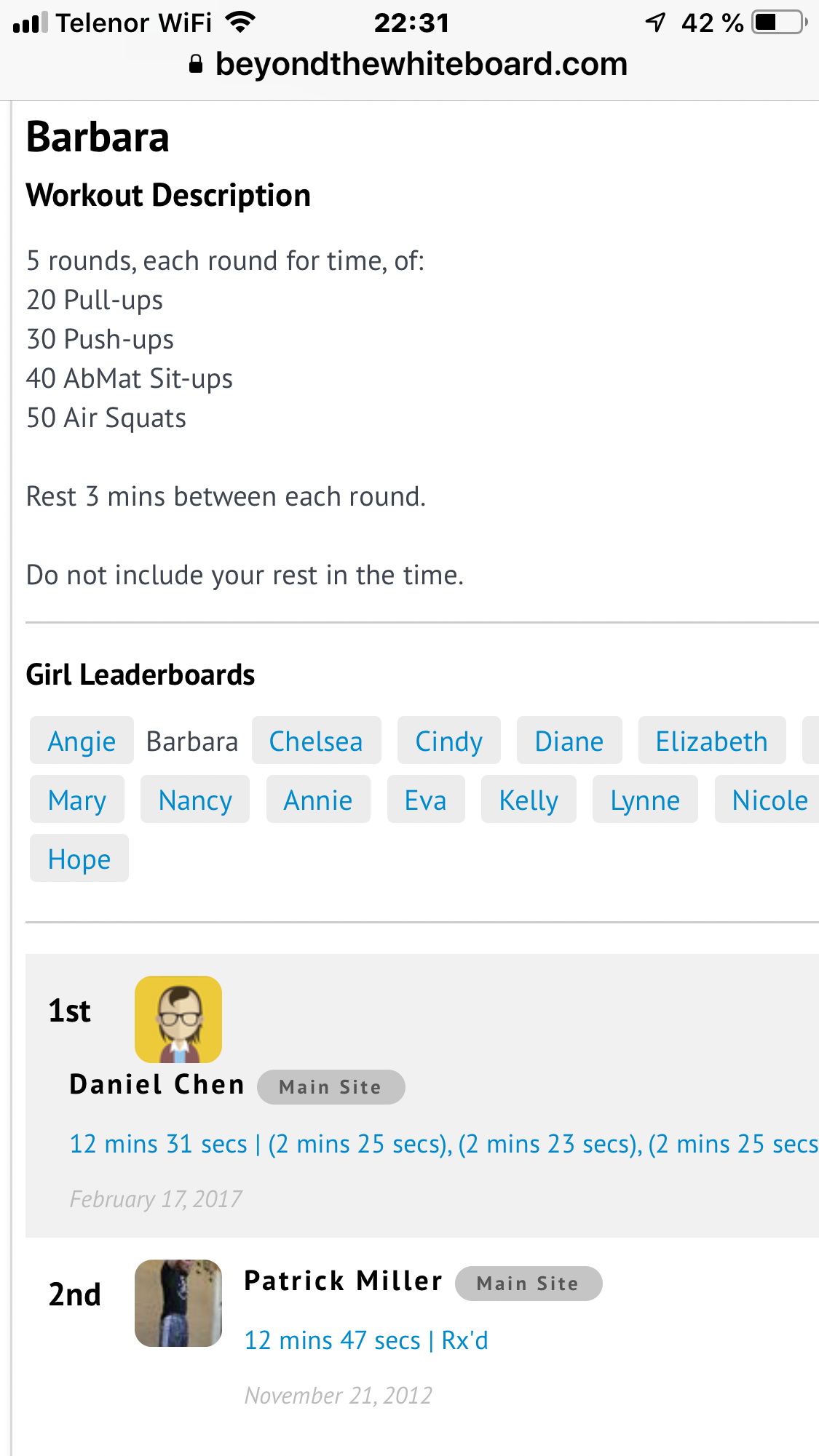Select the Mary leaderboard
Screen dimensions: 819x1456
(77, 800)
